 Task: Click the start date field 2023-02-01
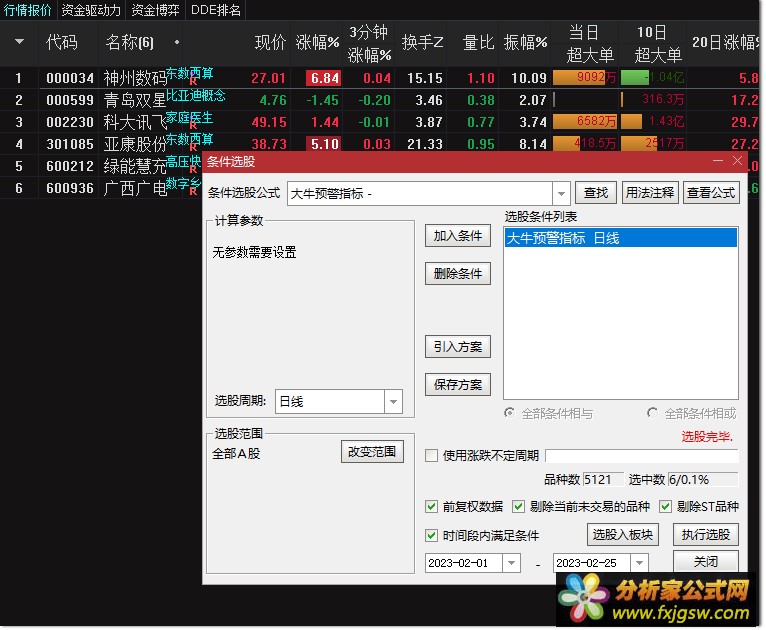coord(464,563)
